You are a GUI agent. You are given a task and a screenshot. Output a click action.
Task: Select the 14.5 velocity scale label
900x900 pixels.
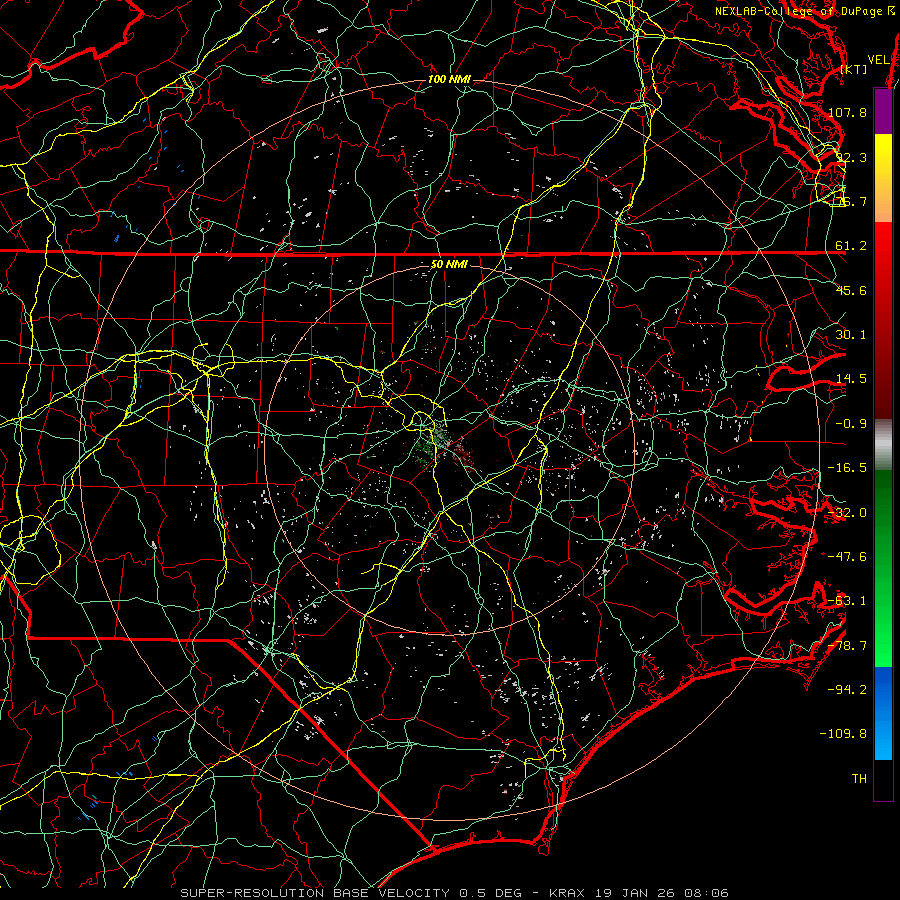[851, 379]
